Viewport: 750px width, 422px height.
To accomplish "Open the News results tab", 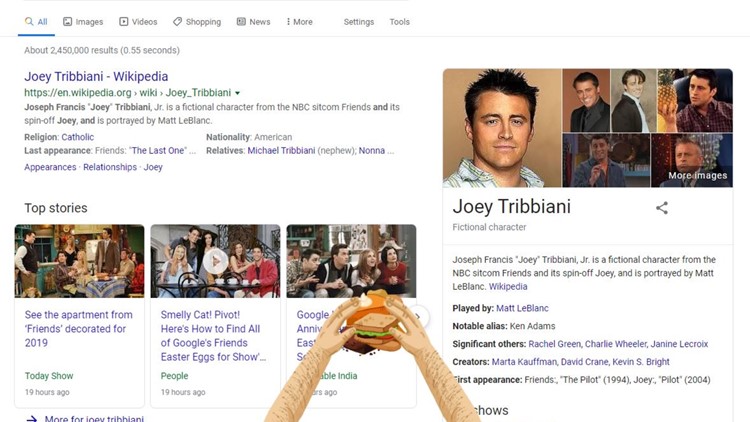I will click(254, 22).
